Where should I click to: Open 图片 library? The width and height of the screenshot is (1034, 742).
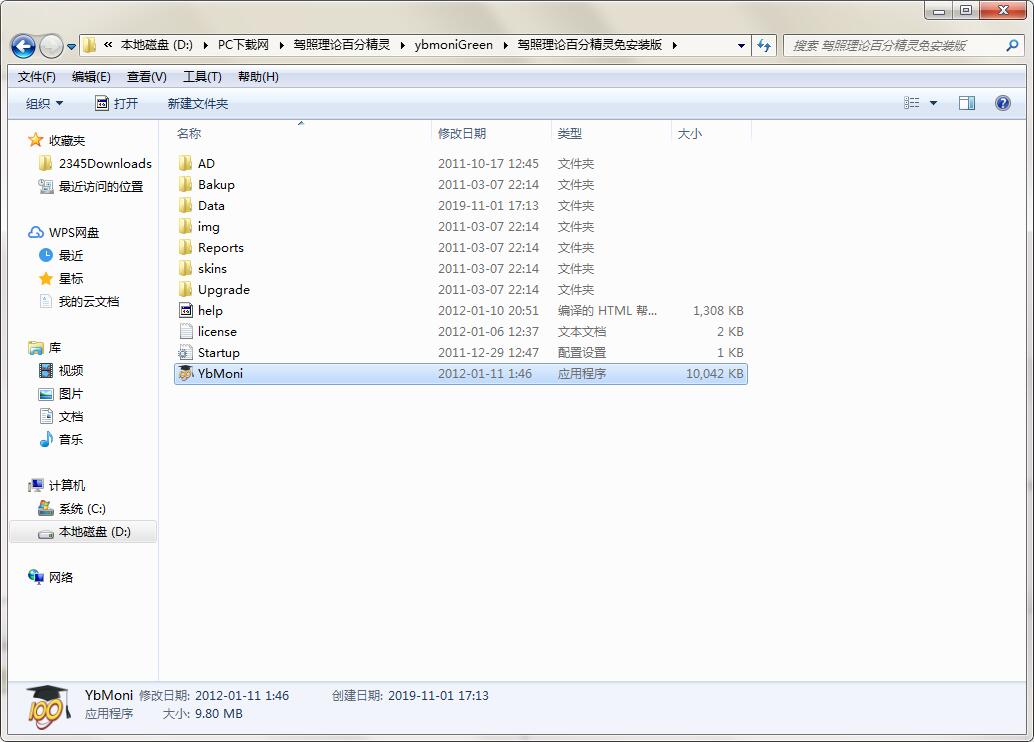tap(71, 394)
